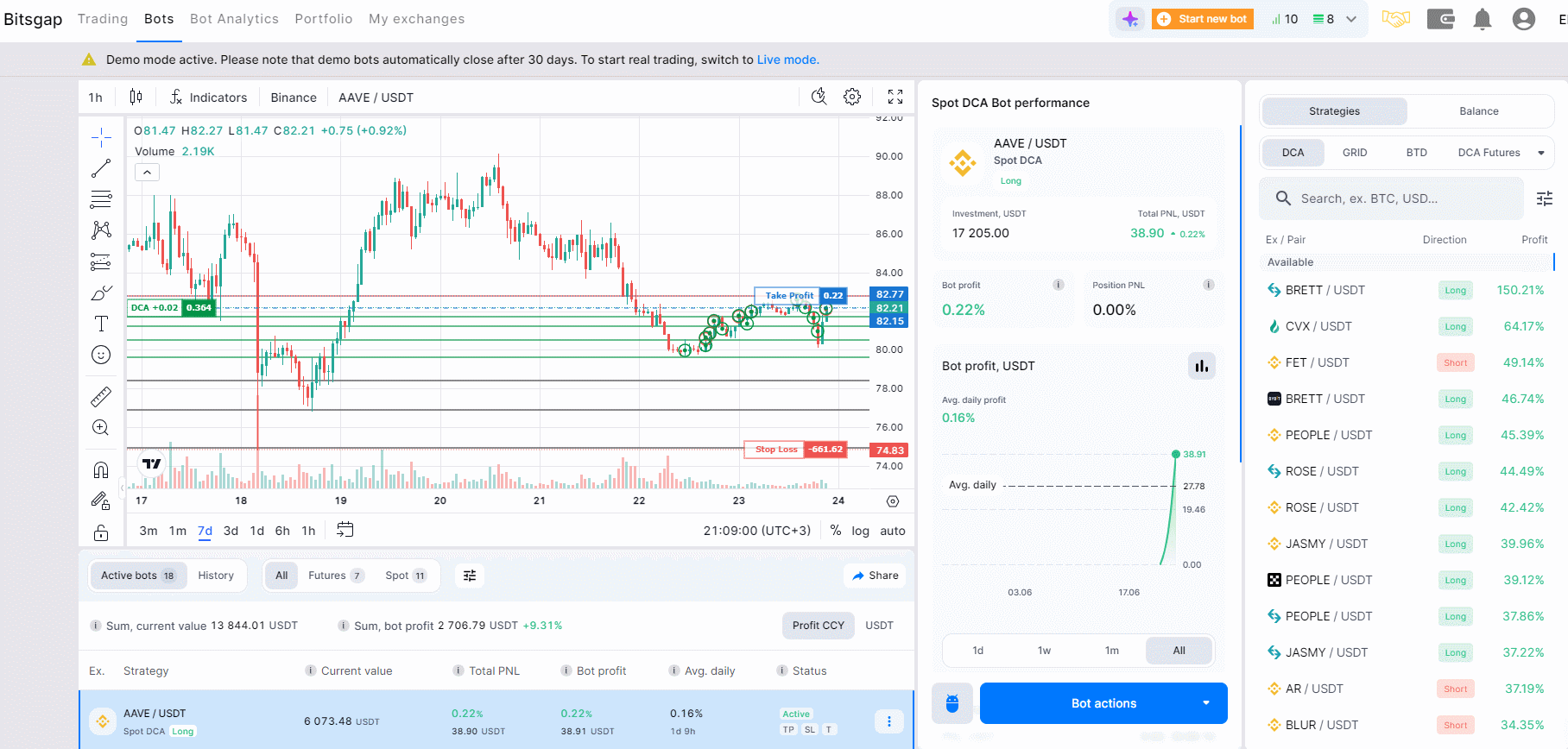Click the Live mode link

(787, 60)
